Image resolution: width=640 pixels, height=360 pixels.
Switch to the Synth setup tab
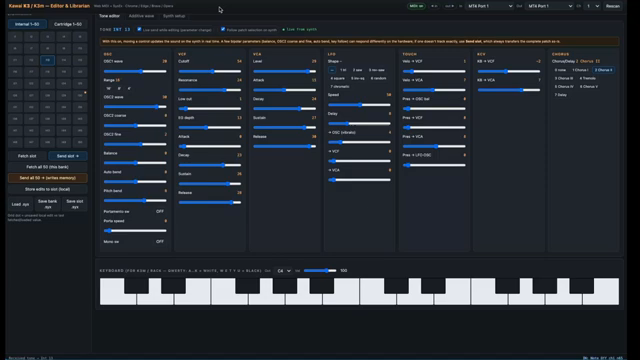coord(174,16)
